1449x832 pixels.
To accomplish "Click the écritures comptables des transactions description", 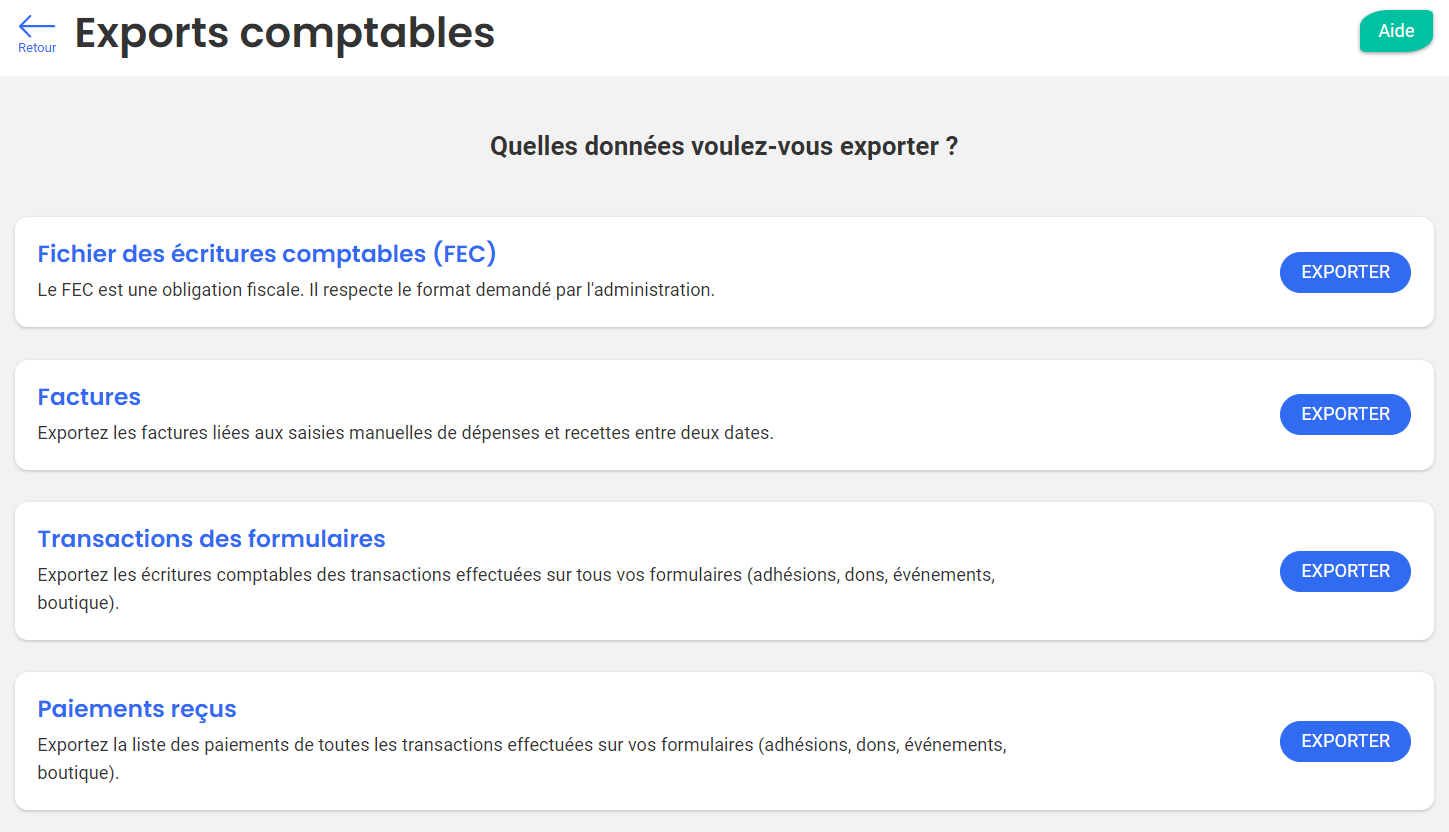I will coord(515,576).
